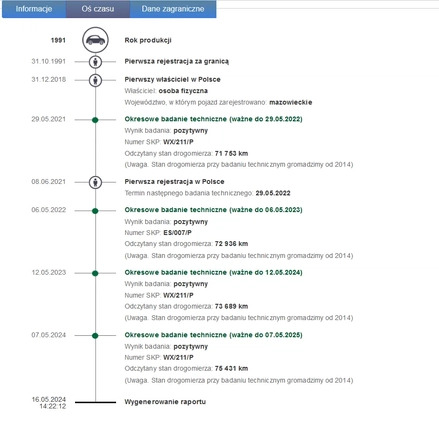
Task: Click the car production year icon
Action: tap(95, 40)
